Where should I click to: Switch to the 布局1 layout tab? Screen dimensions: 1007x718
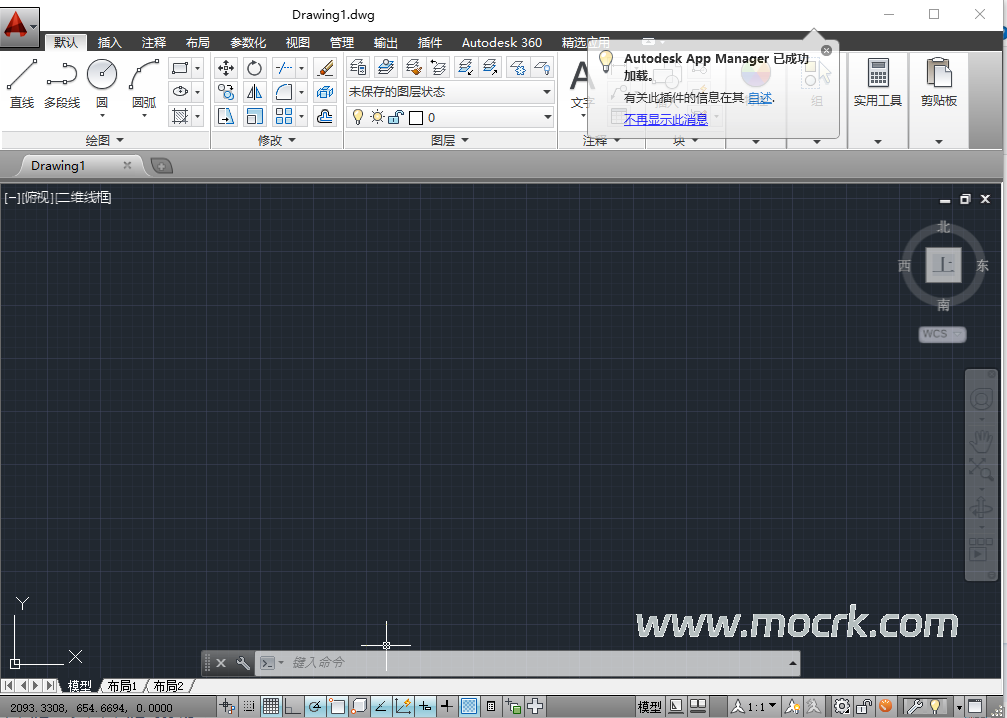[x=122, y=686]
